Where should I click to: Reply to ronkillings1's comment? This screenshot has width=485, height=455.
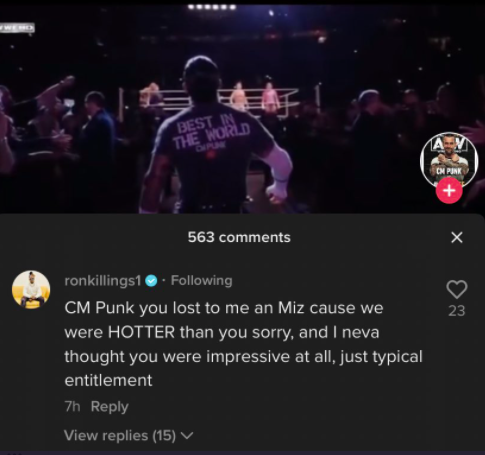[109, 407]
